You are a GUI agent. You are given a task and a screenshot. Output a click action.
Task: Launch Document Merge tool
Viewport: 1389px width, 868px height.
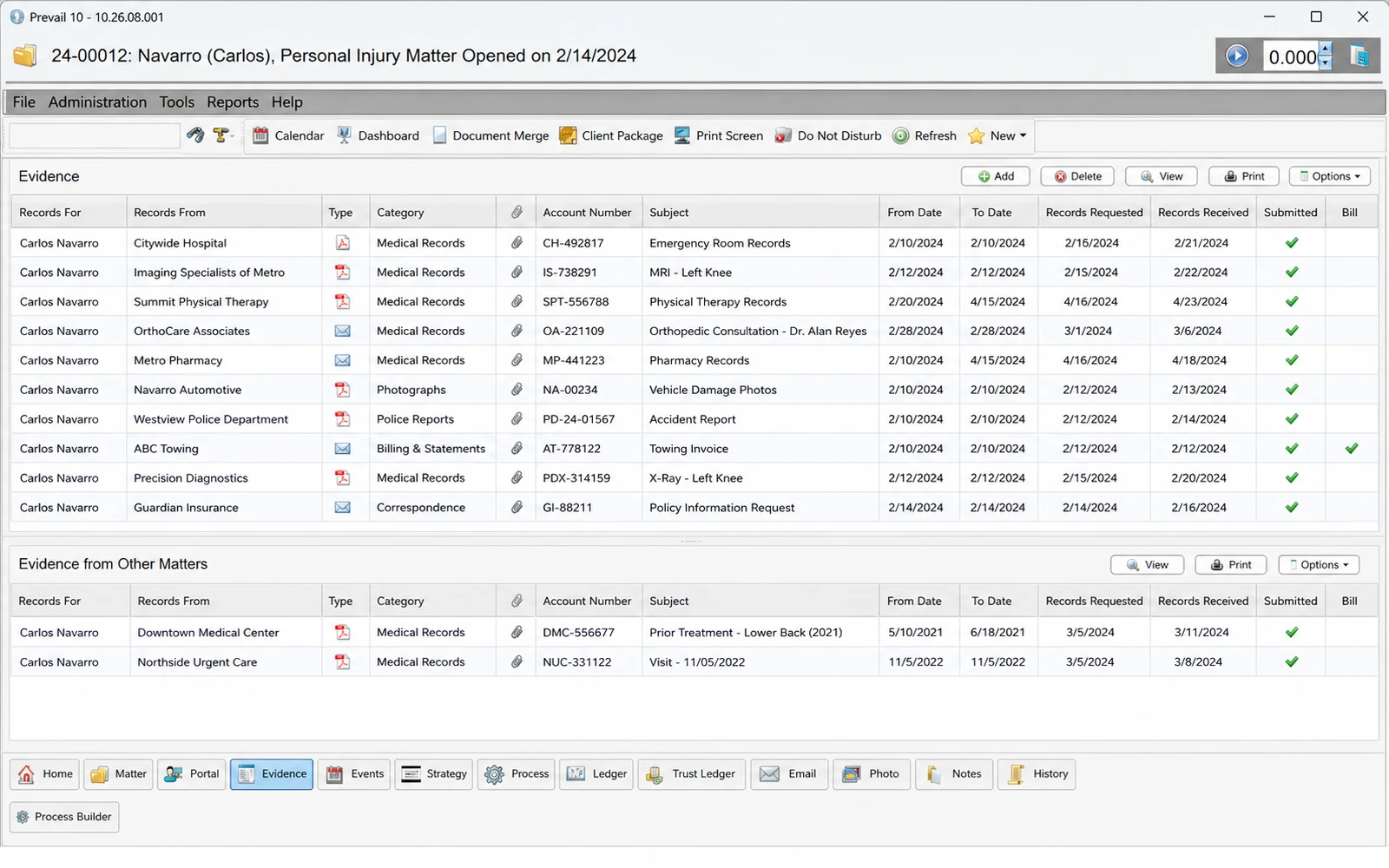pyautogui.click(x=491, y=135)
